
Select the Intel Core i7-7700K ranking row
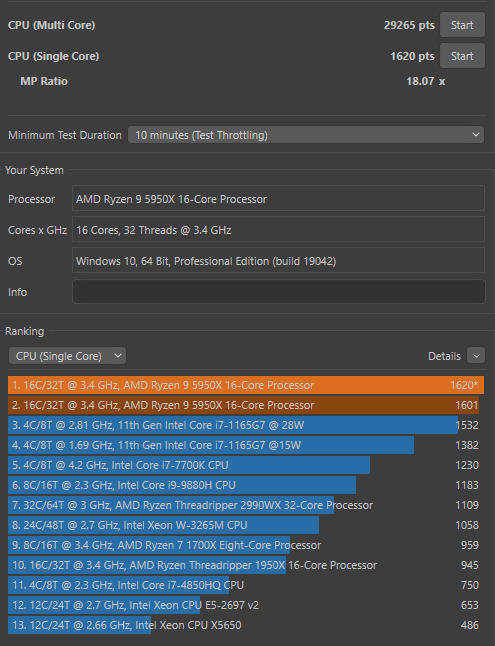pyautogui.click(x=246, y=465)
